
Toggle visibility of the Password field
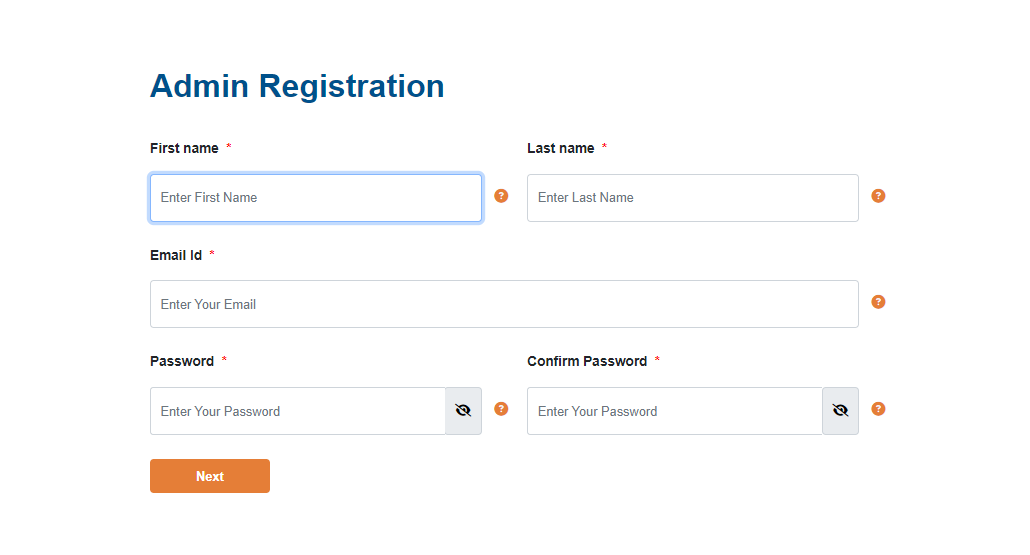pos(463,411)
